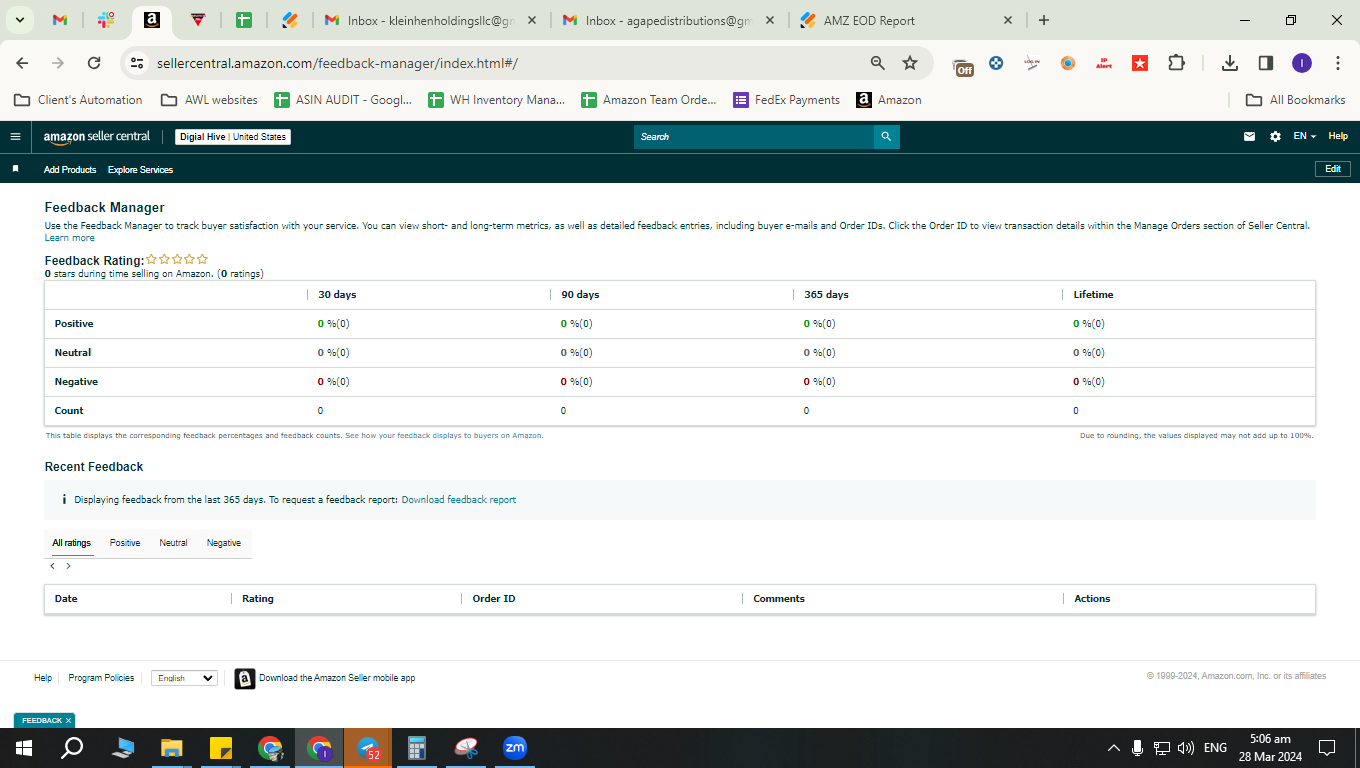The height and width of the screenshot is (768, 1360).
Task: Click the site information icon in address bar
Action: (x=137, y=63)
